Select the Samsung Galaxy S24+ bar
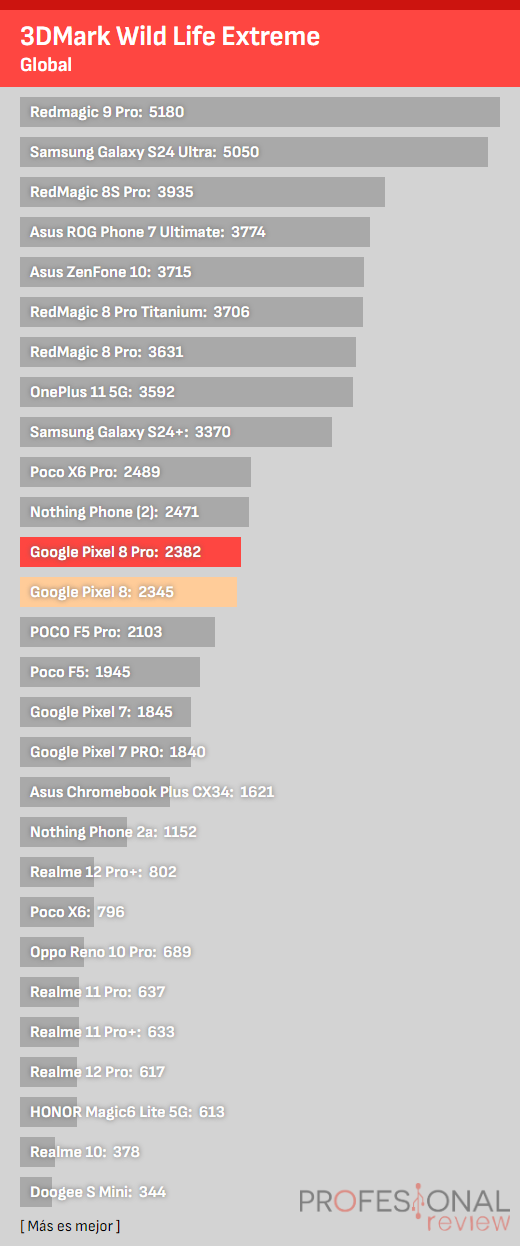Image resolution: width=520 pixels, height=1246 pixels. (x=176, y=432)
